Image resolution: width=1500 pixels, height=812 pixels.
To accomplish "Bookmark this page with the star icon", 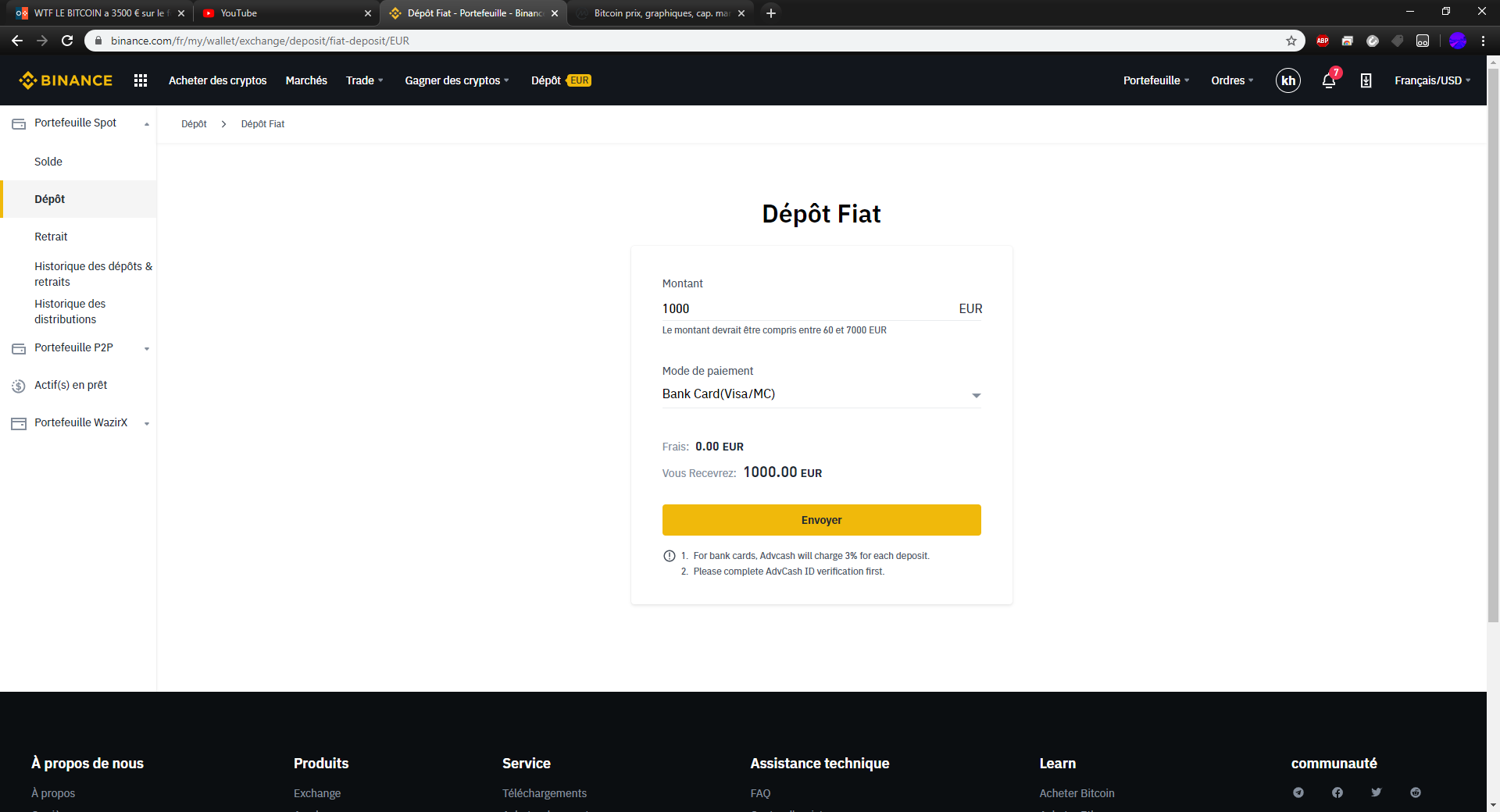I will (x=1291, y=41).
